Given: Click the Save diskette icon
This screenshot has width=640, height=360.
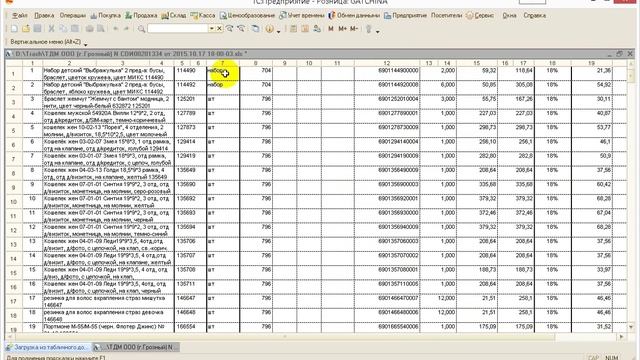Looking at the screenshot, I should tap(38, 29).
